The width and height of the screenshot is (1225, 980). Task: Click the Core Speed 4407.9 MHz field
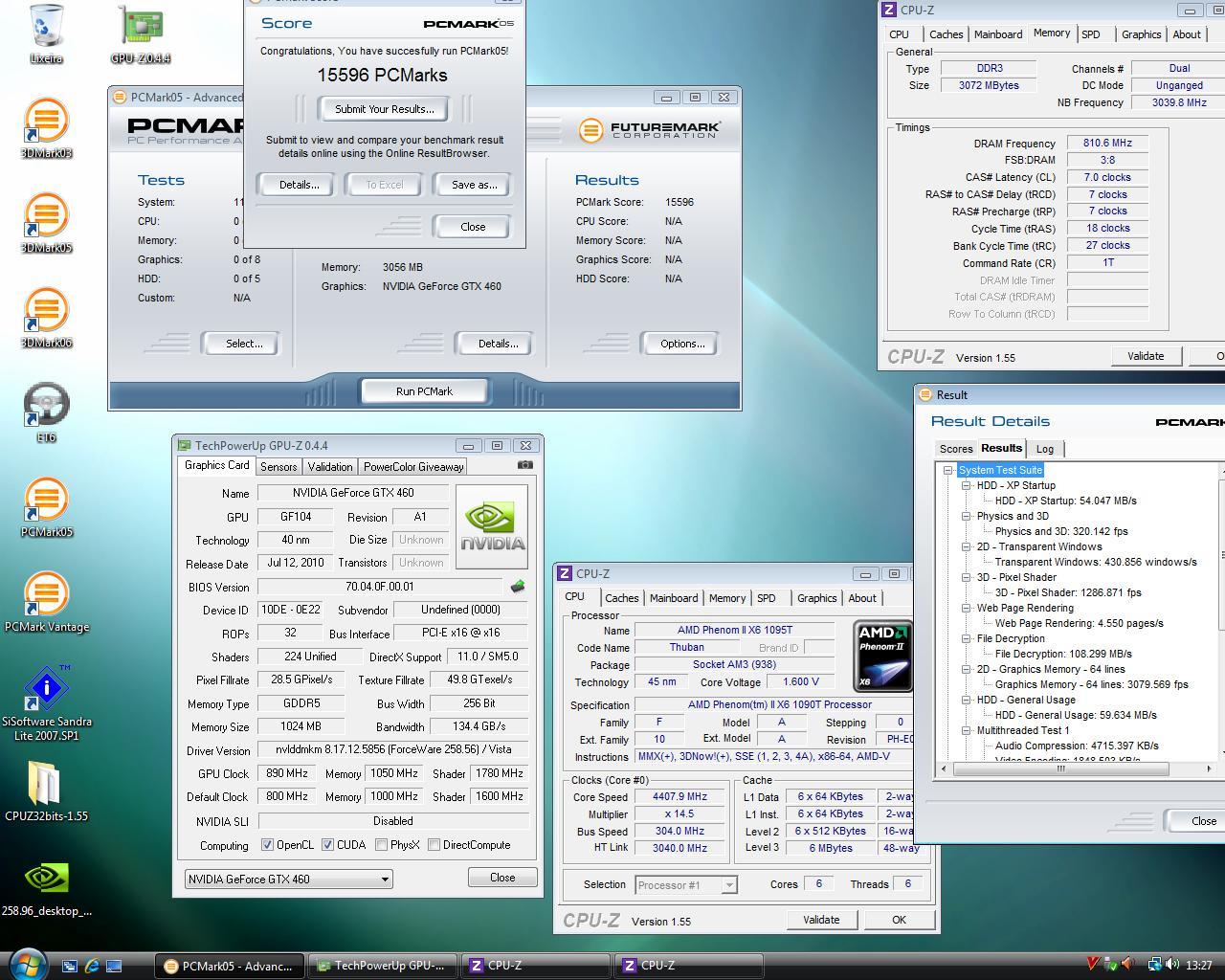point(680,797)
